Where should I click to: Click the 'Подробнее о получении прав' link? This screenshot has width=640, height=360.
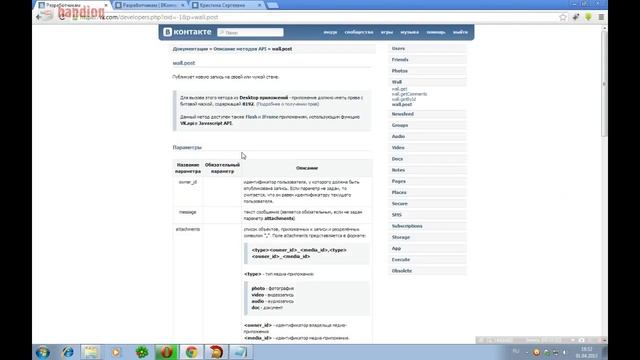(x=288, y=104)
